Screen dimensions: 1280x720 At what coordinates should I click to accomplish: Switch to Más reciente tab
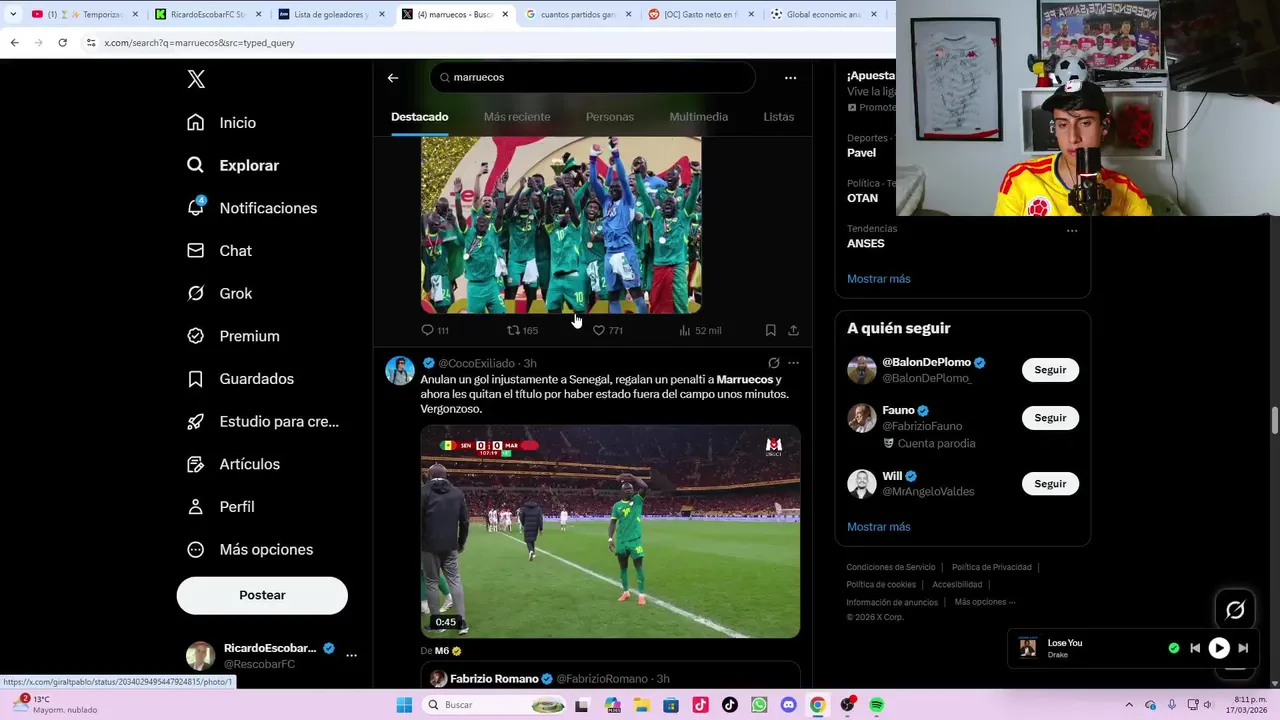tap(517, 117)
